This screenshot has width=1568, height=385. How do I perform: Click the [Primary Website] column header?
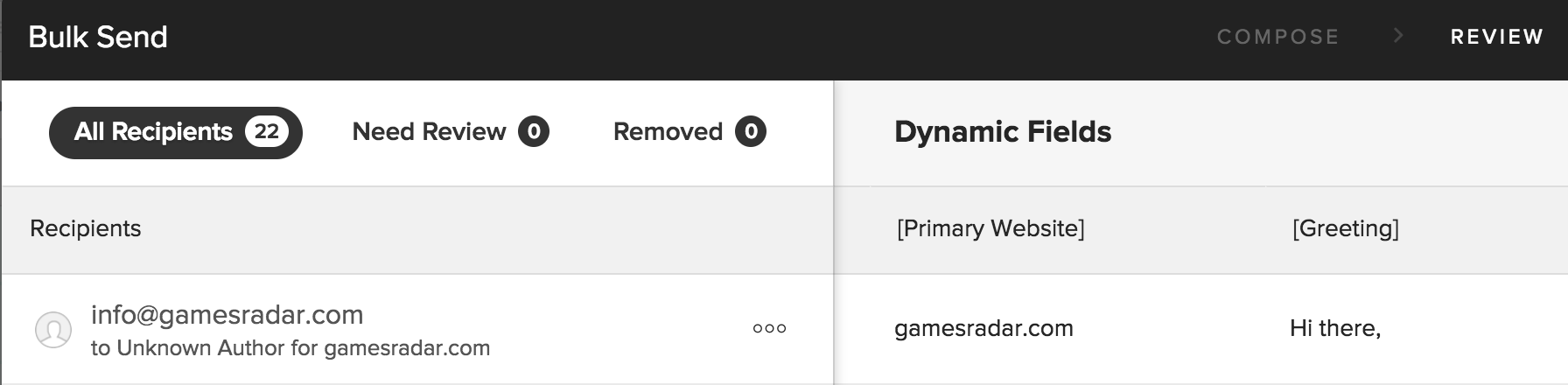(x=990, y=228)
